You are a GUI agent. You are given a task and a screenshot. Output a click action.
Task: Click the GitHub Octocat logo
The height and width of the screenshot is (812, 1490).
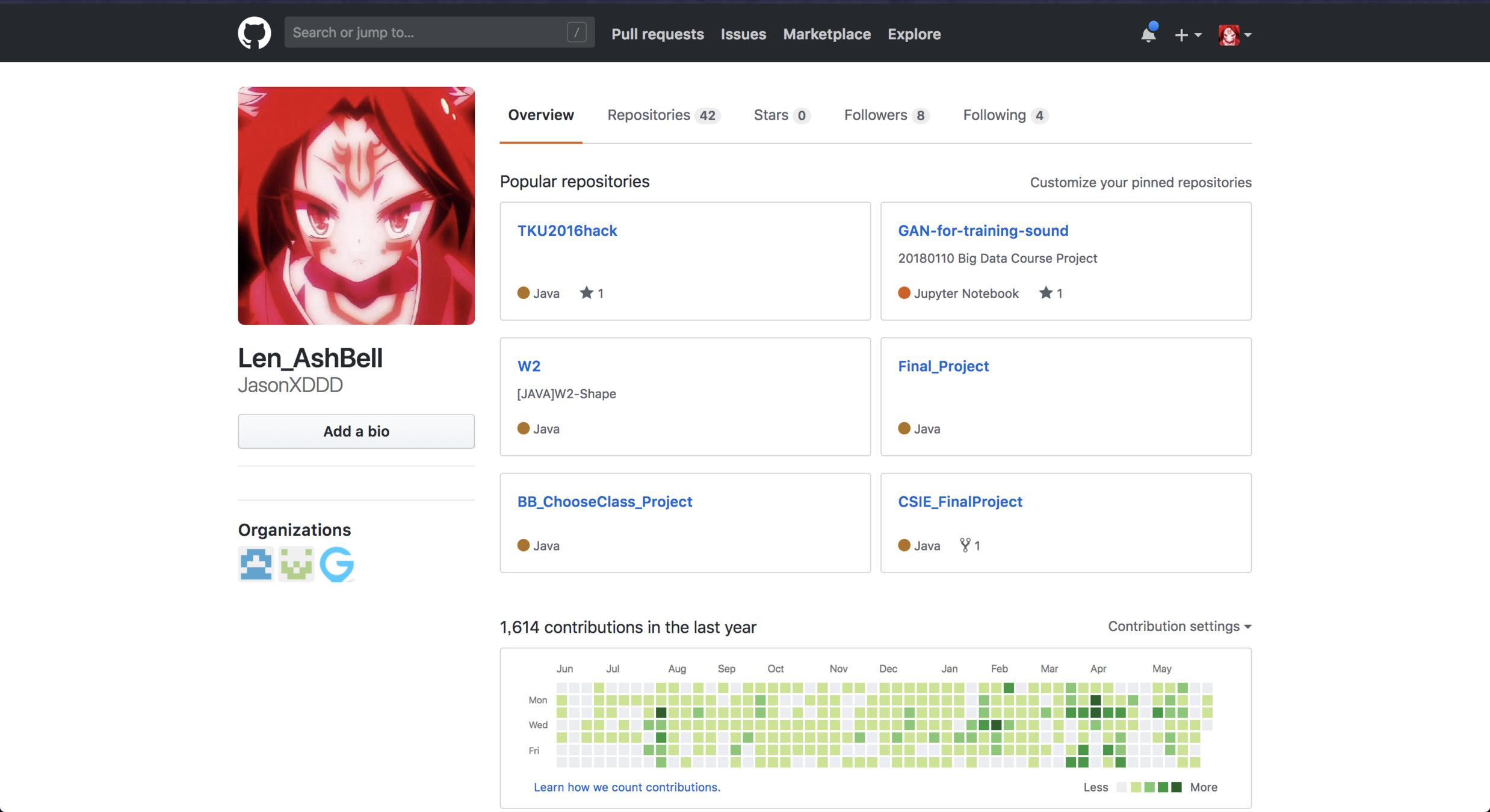click(254, 33)
